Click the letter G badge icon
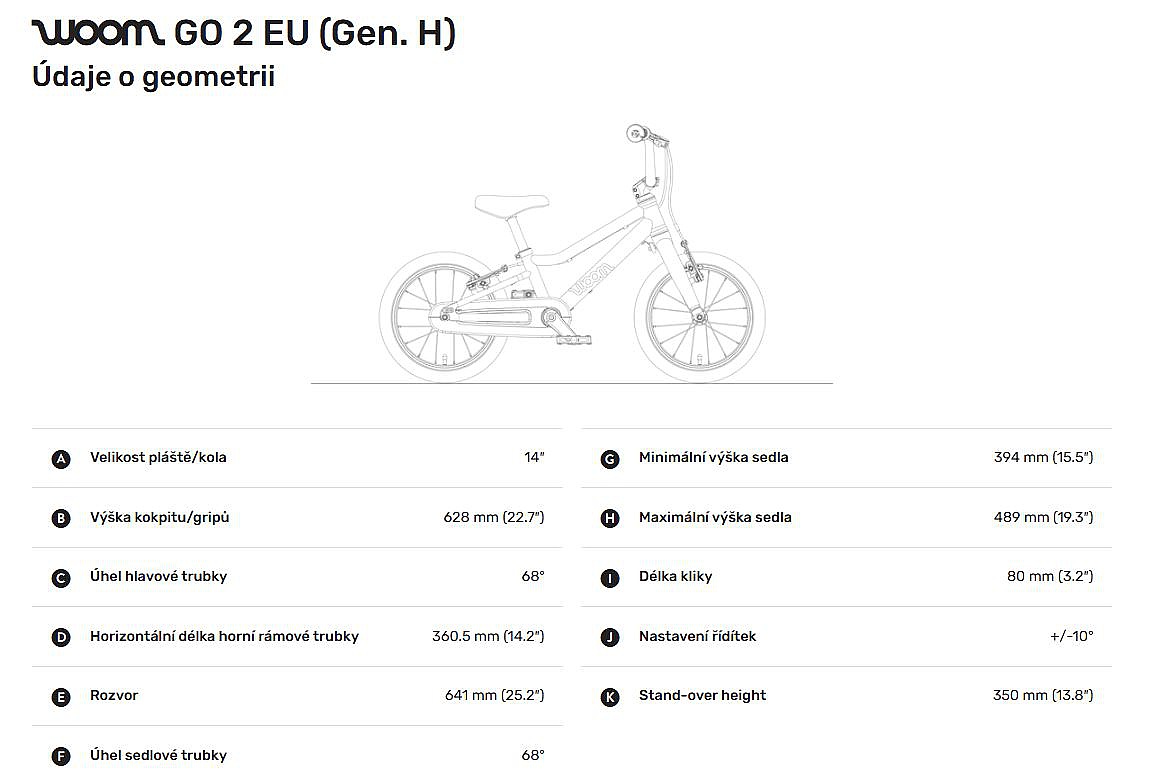 (610, 459)
